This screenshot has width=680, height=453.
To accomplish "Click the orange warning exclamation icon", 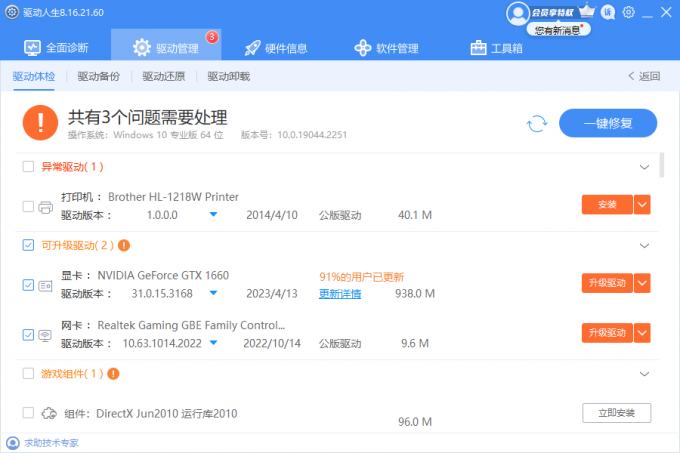I will tap(40, 123).
